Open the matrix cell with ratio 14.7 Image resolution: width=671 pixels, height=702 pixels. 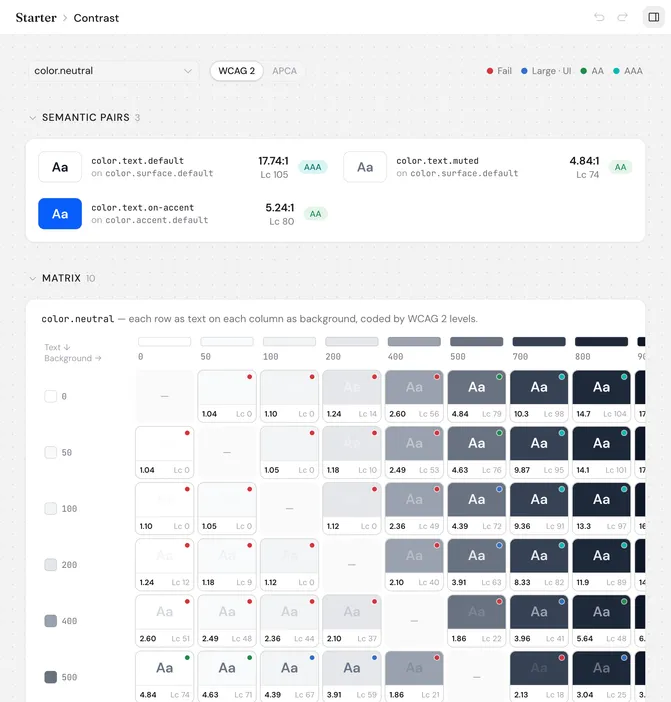[601, 396]
